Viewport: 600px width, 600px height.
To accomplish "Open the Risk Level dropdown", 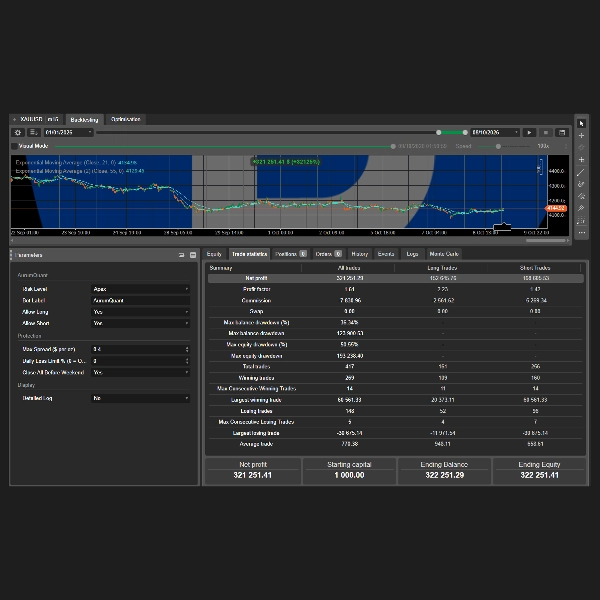I will (x=140, y=289).
